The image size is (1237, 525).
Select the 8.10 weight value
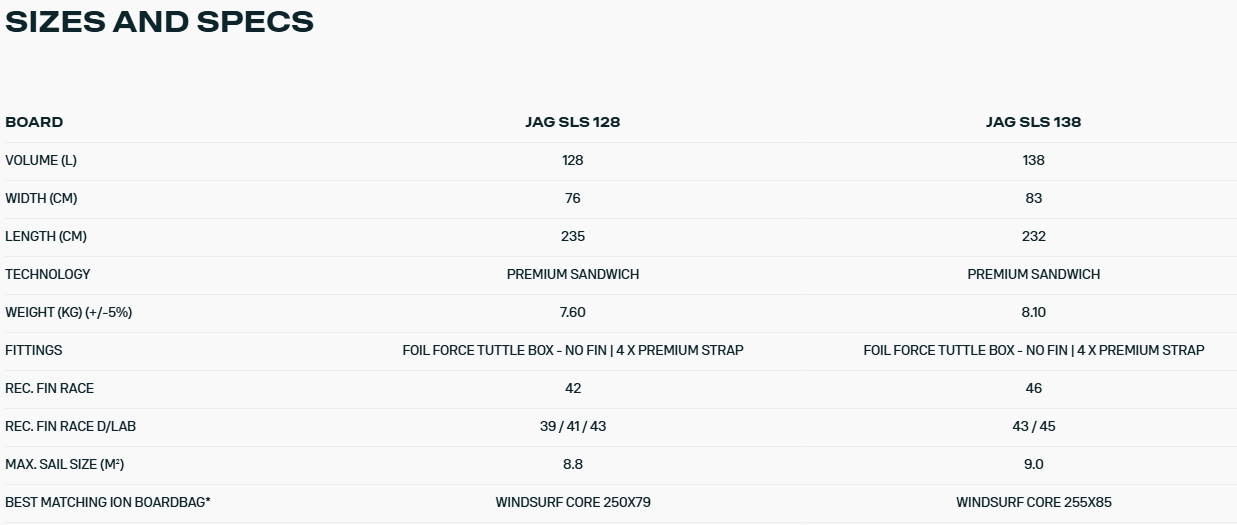coord(1033,312)
